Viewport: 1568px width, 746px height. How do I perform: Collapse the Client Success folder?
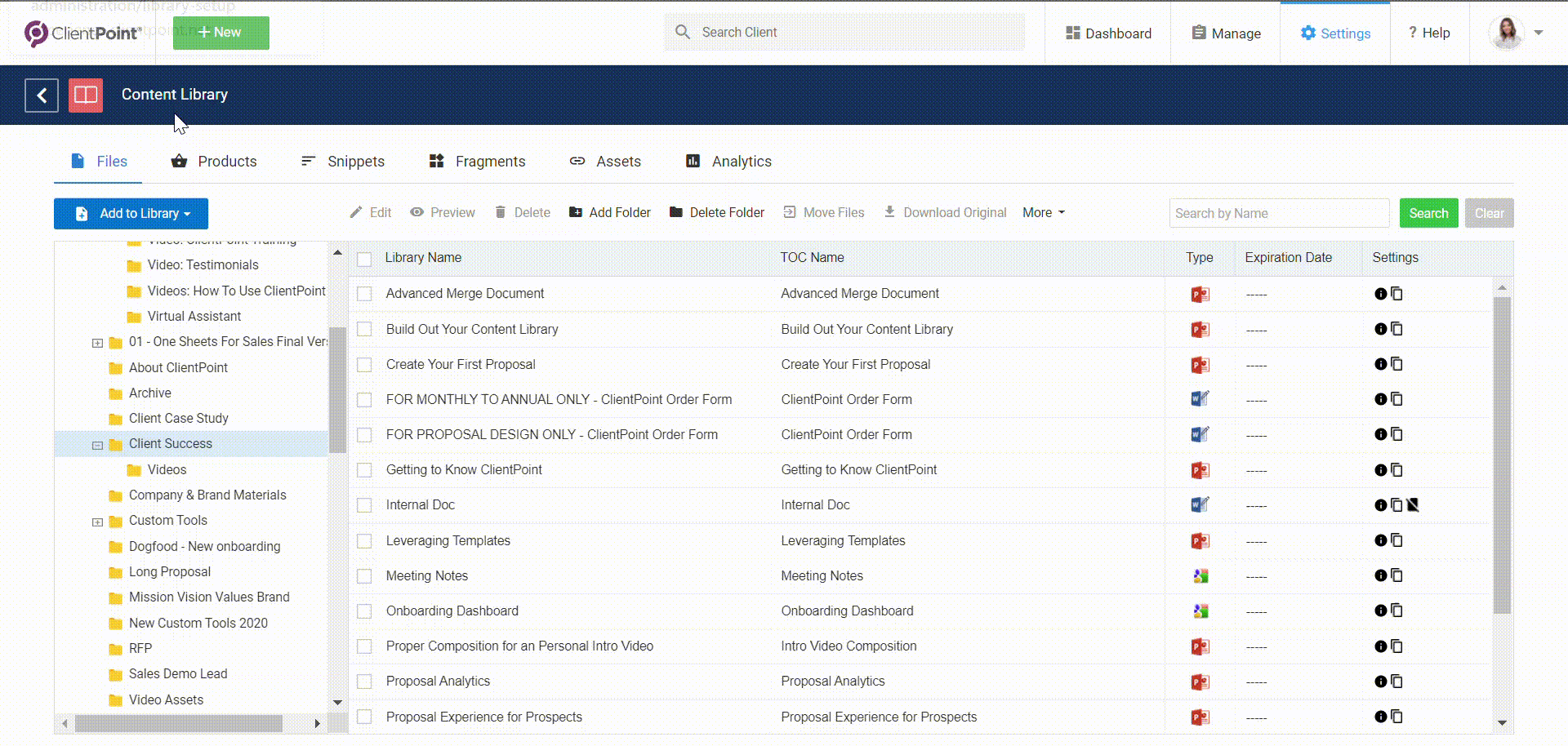click(97, 445)
